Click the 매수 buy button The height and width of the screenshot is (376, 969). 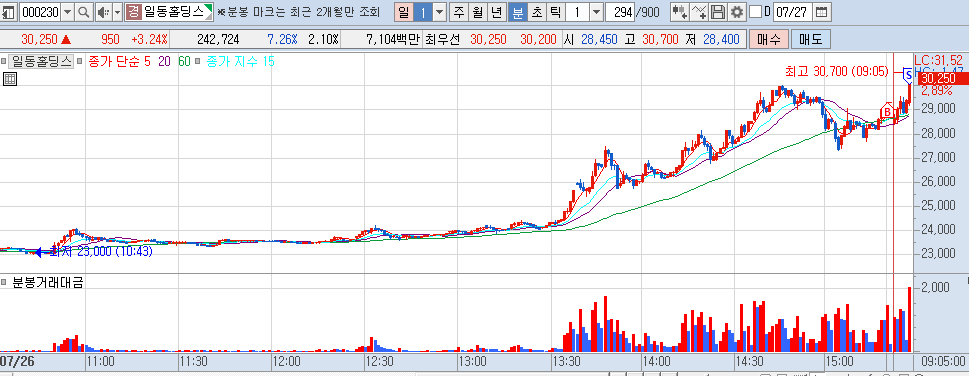point(768,40)
